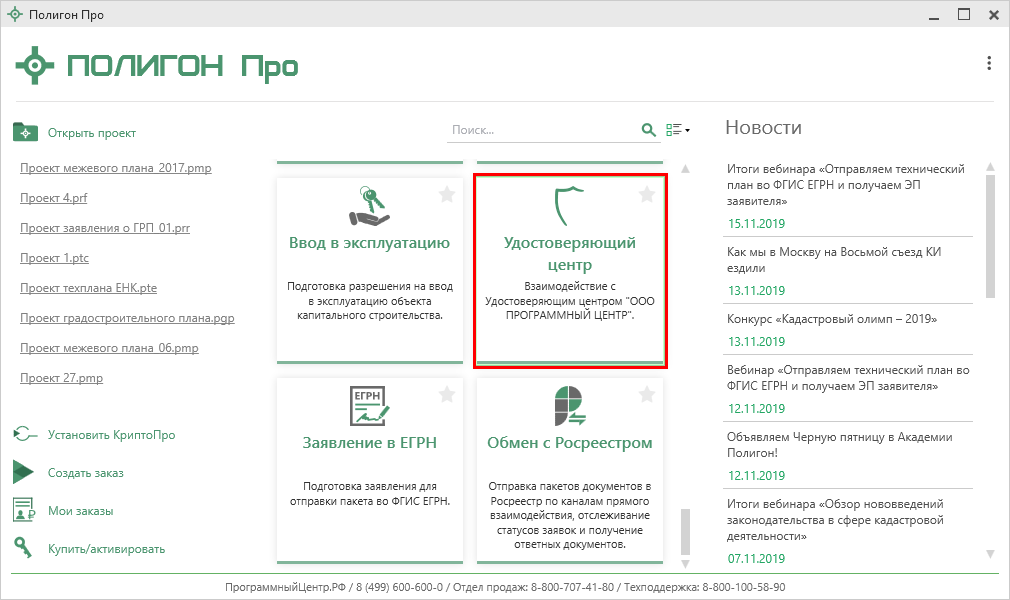Open the Проект техплана ЕНК.pte file
Viewport: 1010px width, 600px height.
[x=88, y=288]
